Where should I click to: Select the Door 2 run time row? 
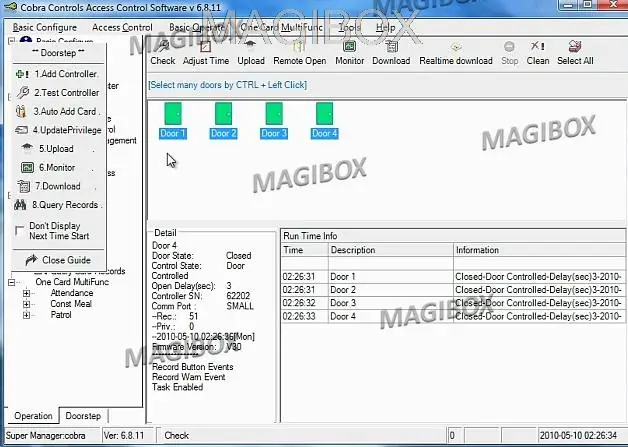click(453, 290)
